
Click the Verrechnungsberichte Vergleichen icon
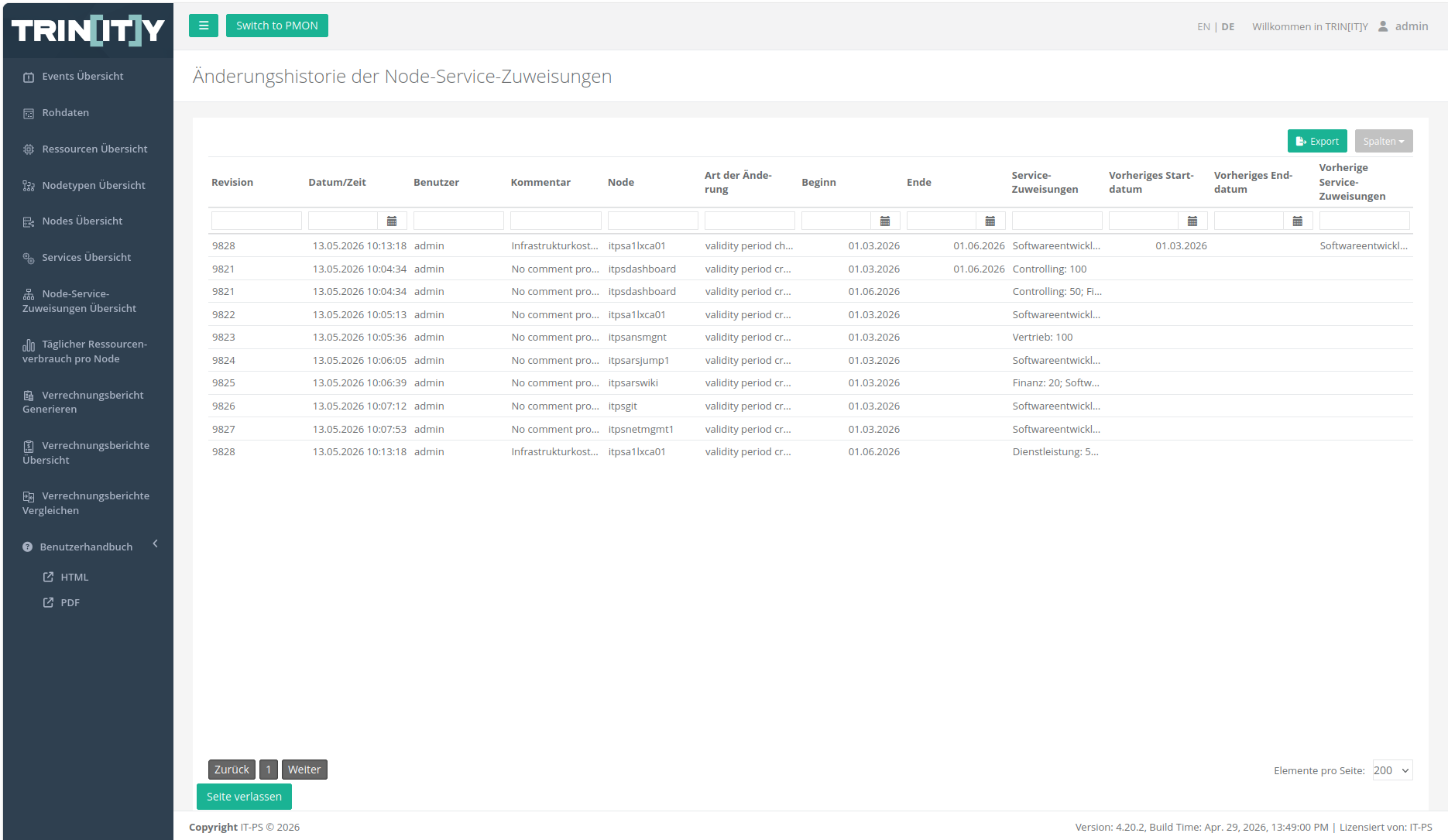click(x=29, y=496)
